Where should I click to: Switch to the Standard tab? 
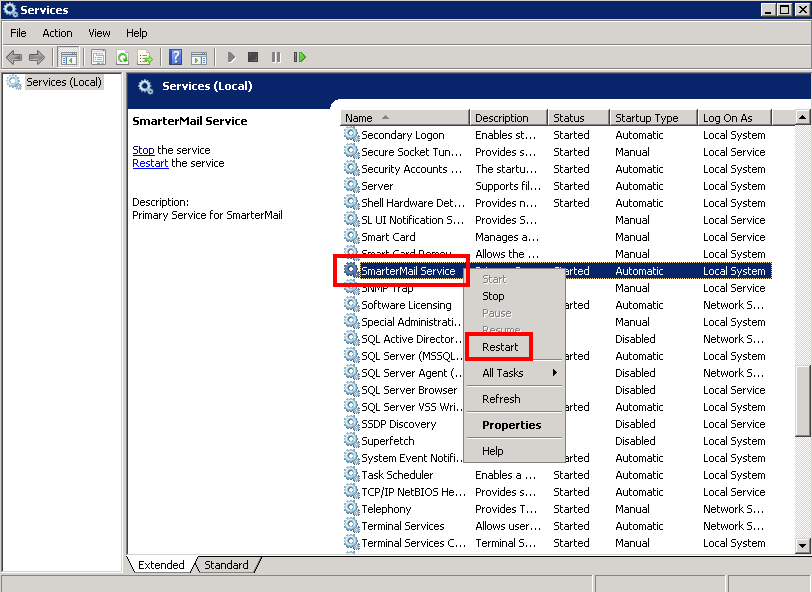coord(226,565)
